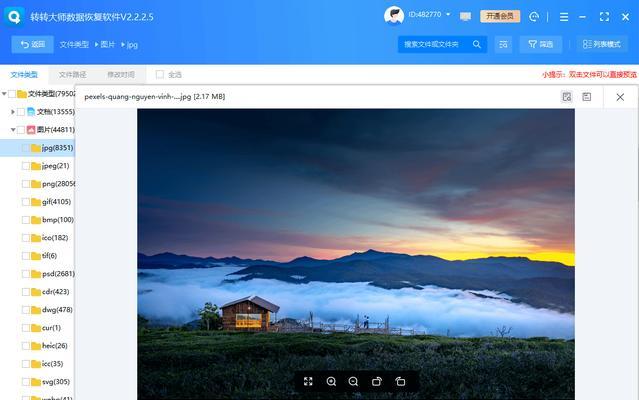Check the jpeg(21) folder checkbox
This screenshot has height=400, width=639.
click(26, 166)
